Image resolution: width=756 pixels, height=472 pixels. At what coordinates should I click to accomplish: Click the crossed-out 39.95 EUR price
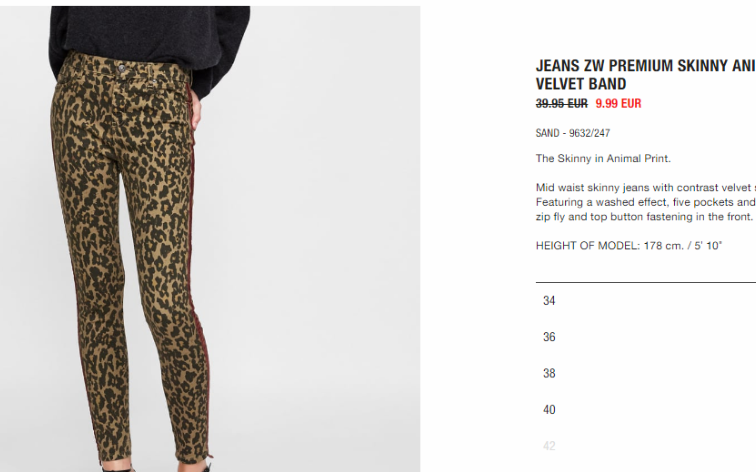point(562,104)
